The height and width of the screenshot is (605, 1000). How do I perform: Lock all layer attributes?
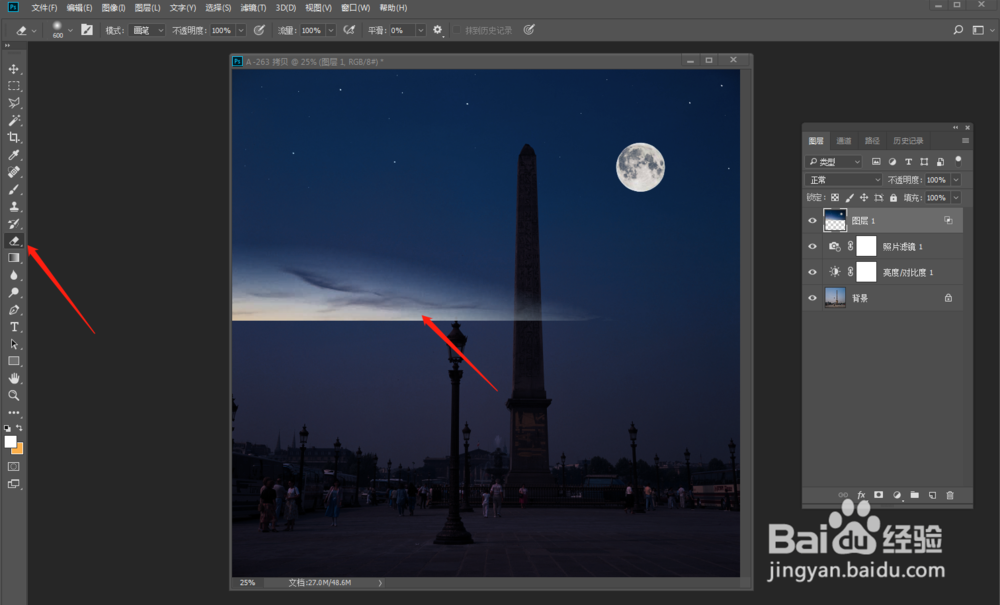pos(893,198)
